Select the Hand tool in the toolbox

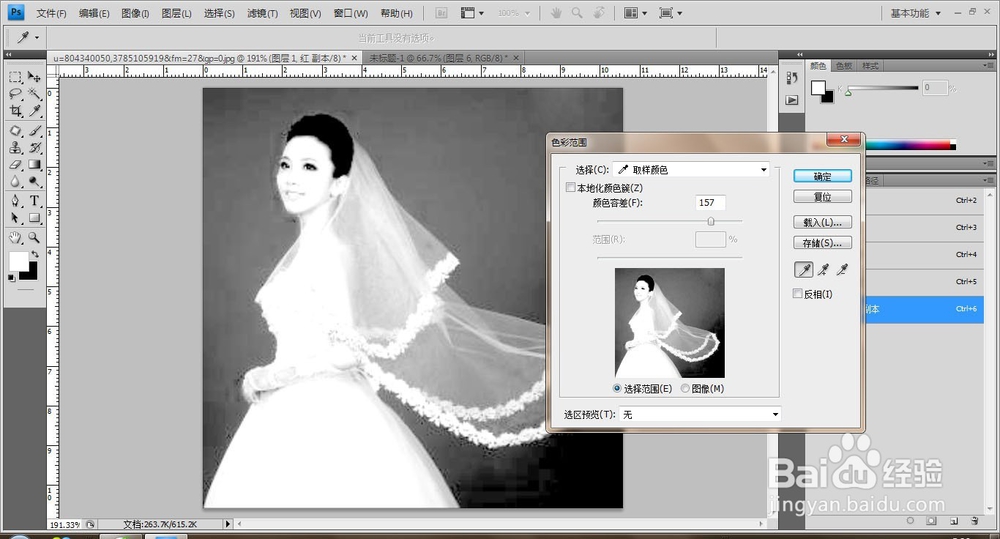pos(15,238)
